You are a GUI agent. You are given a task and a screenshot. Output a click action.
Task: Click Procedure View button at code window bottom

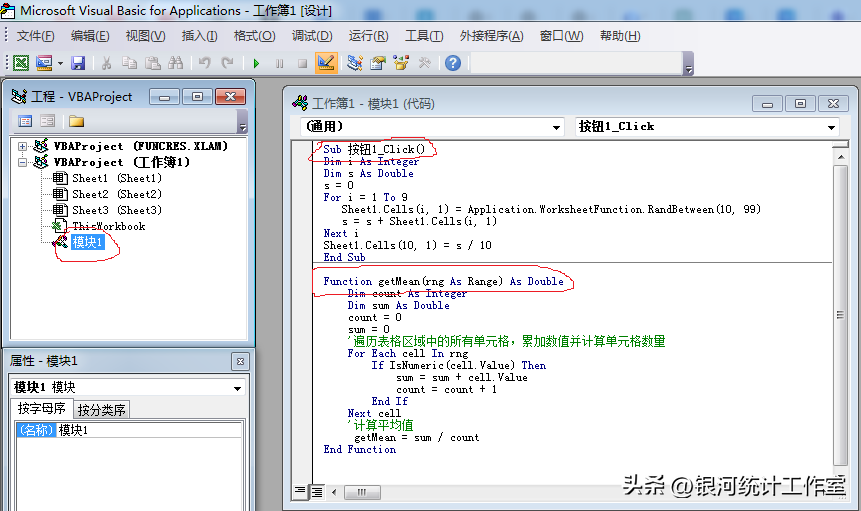coord(300,492)
